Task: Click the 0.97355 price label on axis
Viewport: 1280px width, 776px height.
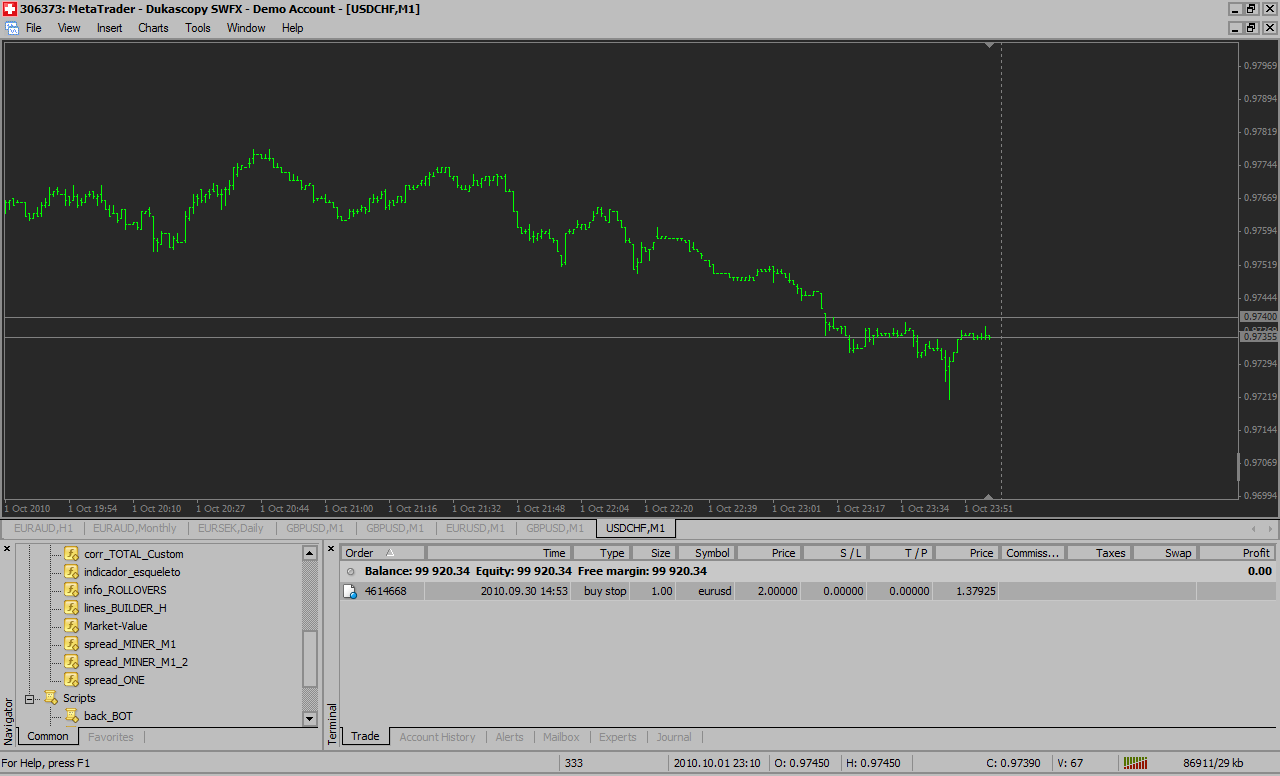Action: [x=1259, y=337]
